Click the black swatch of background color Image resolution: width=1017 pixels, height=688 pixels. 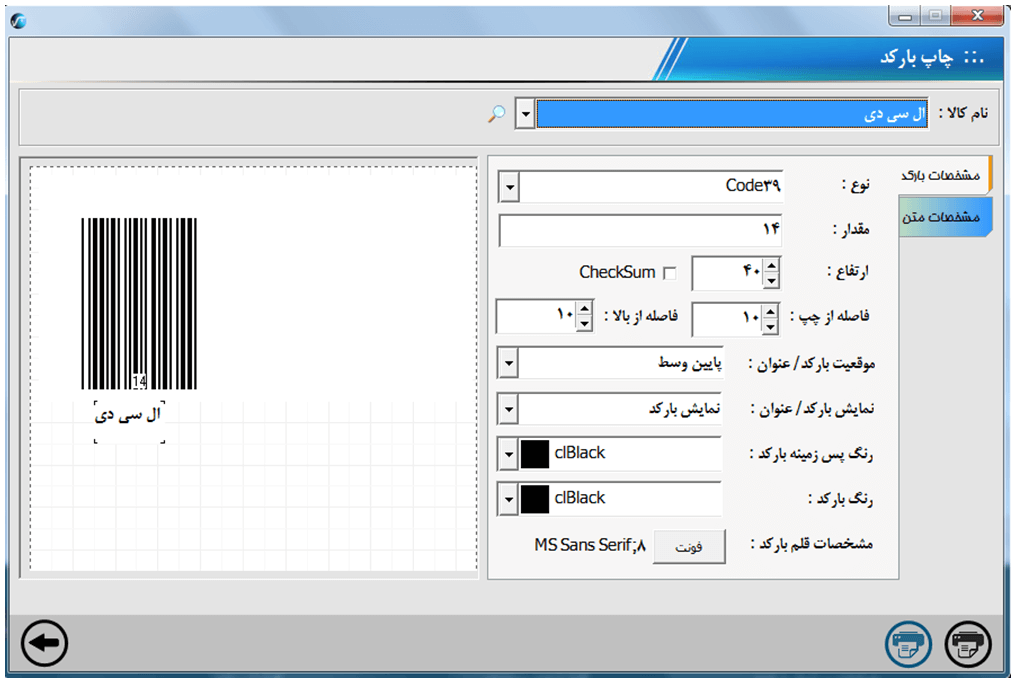point(534,454)
